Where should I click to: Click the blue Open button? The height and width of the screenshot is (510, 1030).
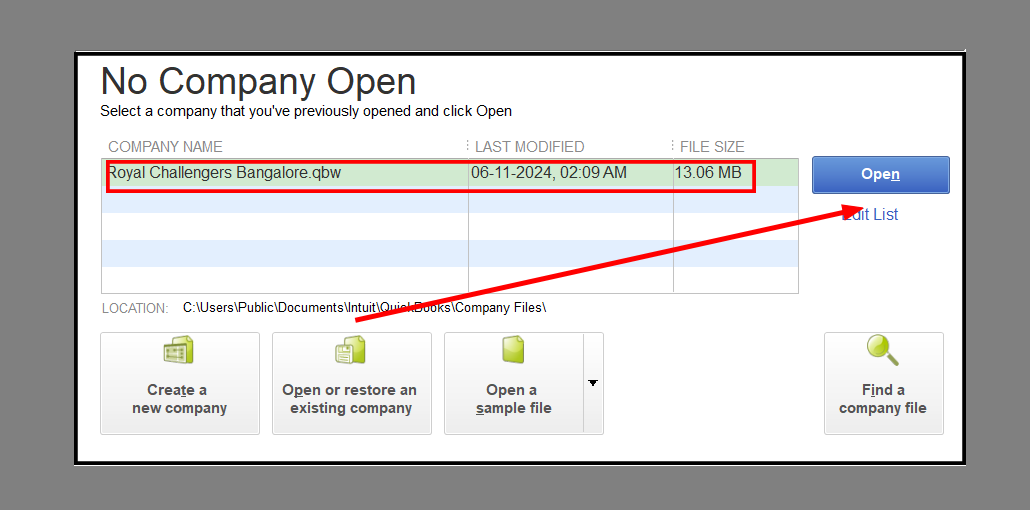click(x=880, y=175)
